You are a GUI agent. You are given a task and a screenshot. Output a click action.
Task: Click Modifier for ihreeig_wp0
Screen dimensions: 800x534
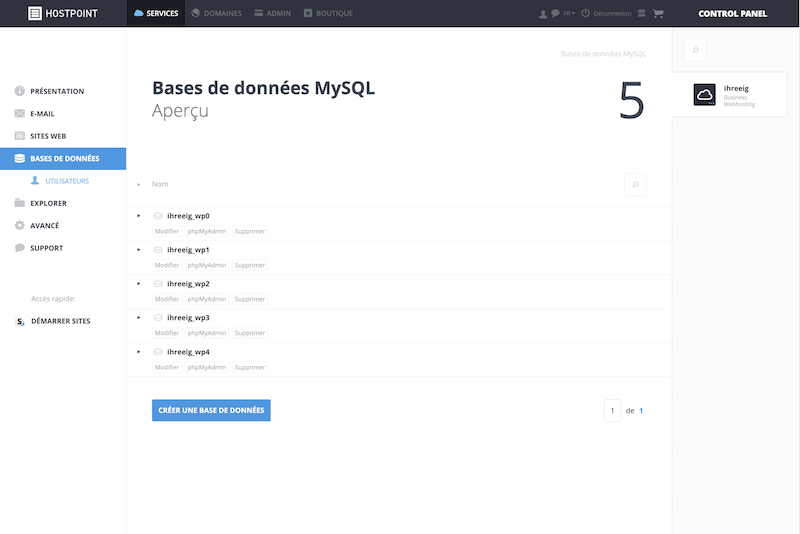(167, 232)
